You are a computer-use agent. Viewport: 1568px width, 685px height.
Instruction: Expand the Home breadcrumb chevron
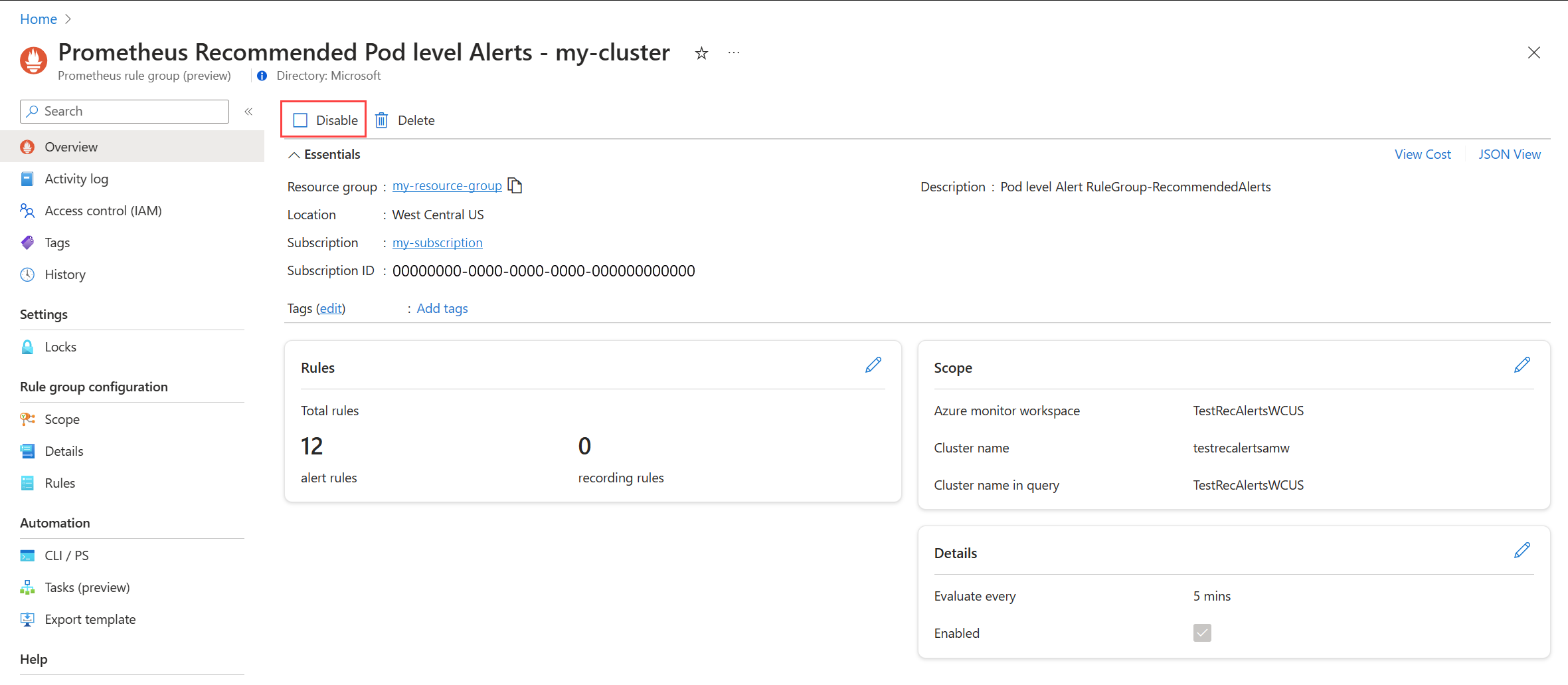(x=68, y=19)
